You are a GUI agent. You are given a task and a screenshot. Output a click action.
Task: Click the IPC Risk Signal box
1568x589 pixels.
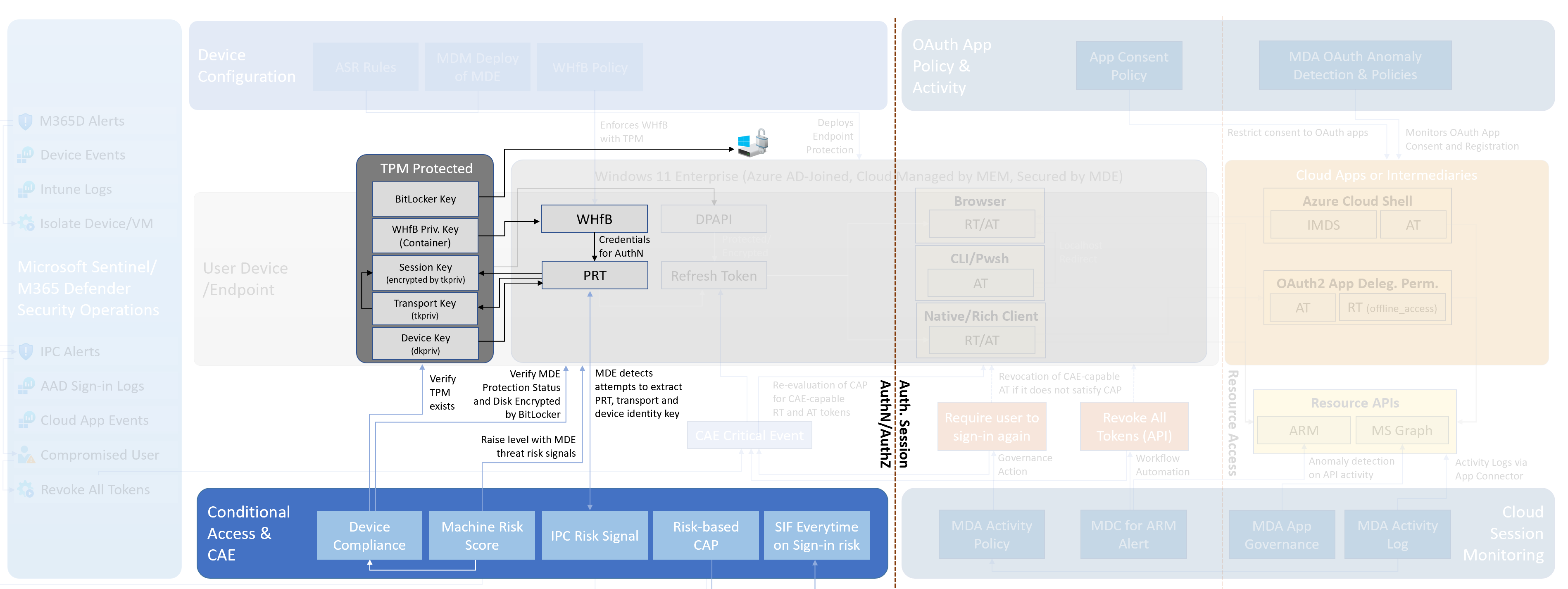[x=594, y=535]
